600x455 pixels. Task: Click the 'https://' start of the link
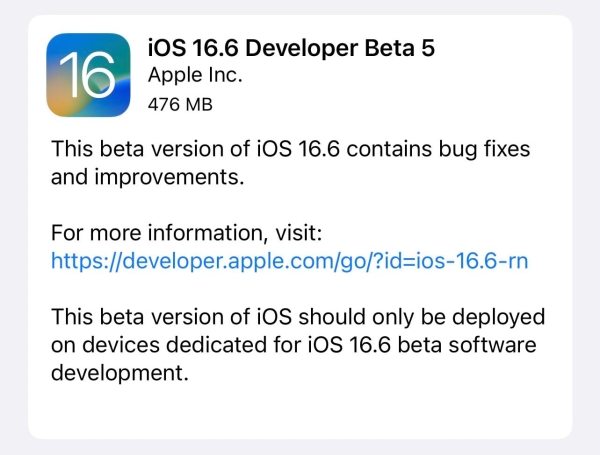pos(86,261)
